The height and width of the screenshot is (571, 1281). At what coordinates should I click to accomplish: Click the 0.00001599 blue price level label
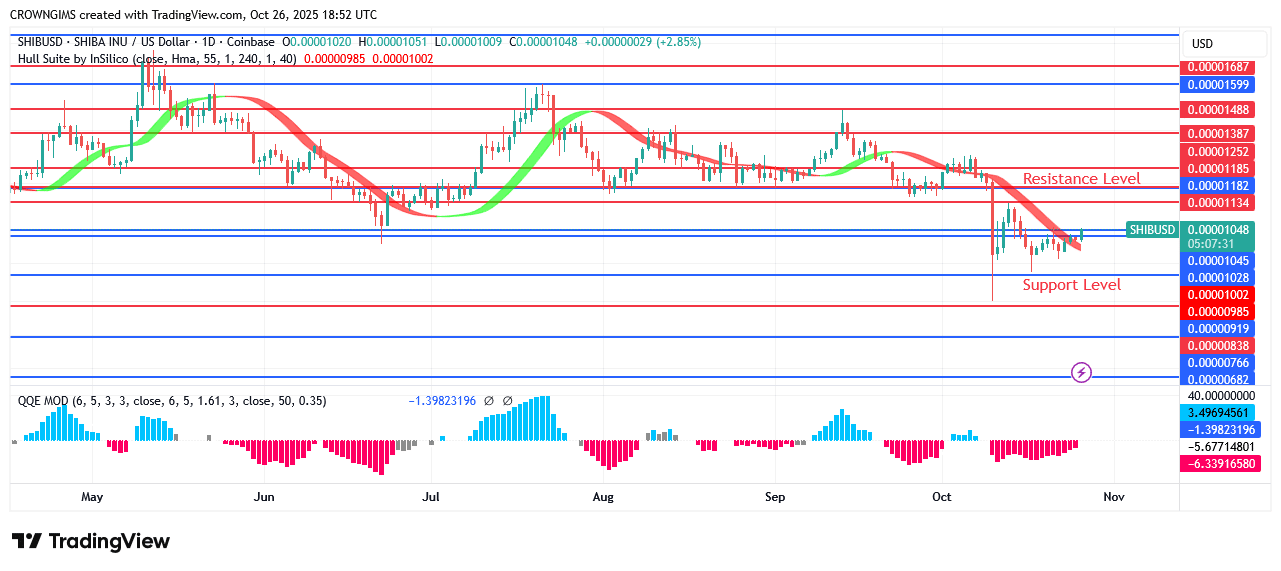click(1216, 84)
